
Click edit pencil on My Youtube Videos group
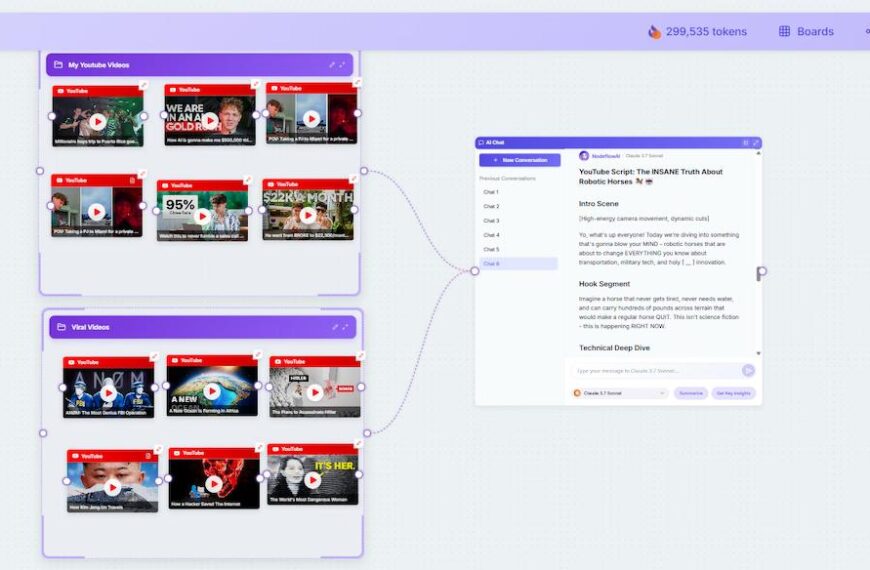click(x=333, y=65)
